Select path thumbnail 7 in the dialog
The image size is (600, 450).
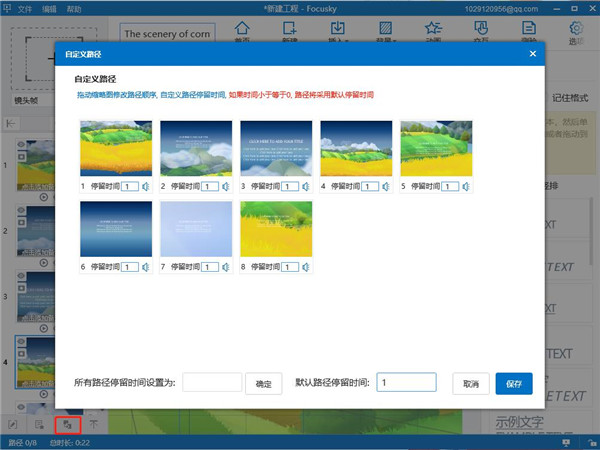196,229
